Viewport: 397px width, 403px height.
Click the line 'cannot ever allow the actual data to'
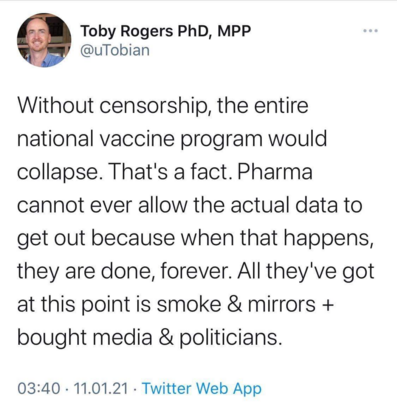190,205
